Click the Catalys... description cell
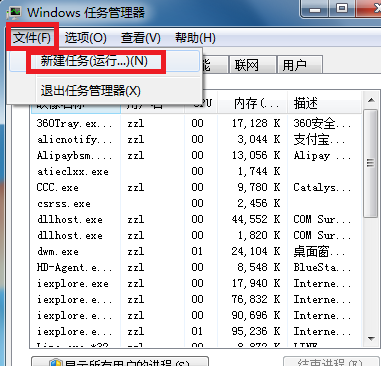381x368 pixels. 322,187
